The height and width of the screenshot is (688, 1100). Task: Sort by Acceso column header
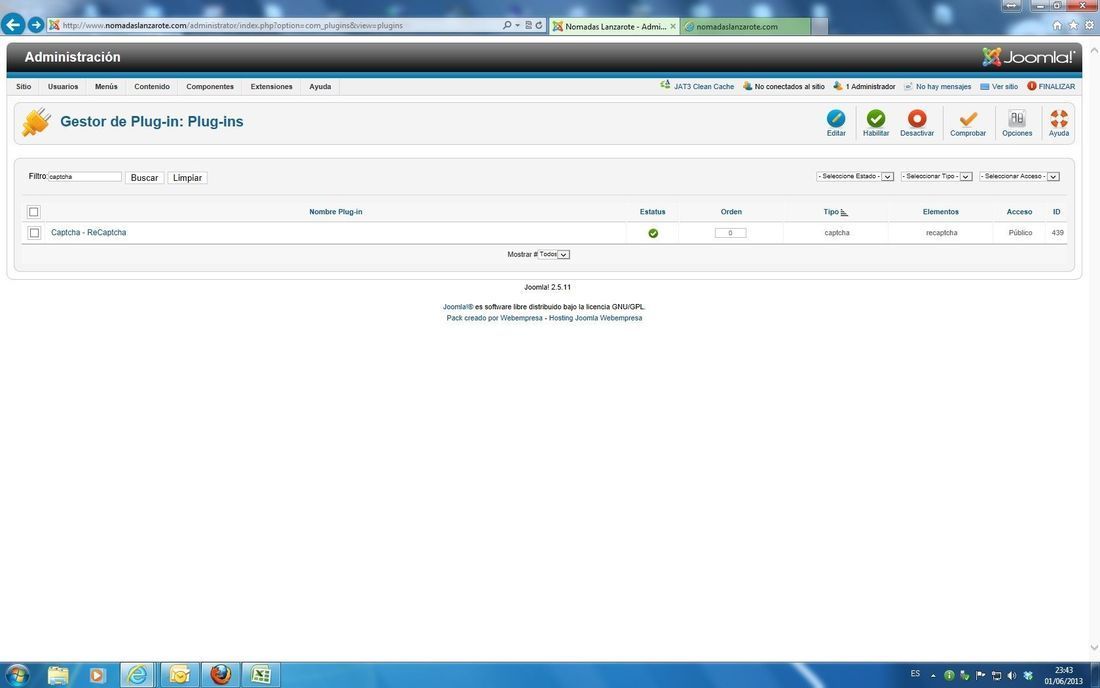click(1019, 212)
